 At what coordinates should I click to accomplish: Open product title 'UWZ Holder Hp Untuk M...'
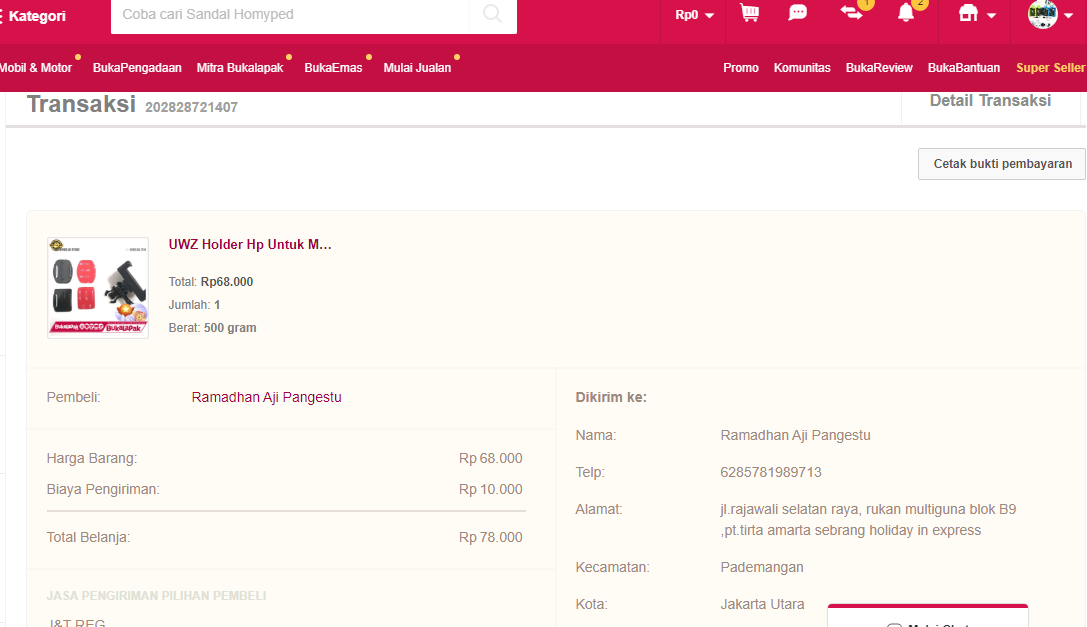(x=250, y=244)
